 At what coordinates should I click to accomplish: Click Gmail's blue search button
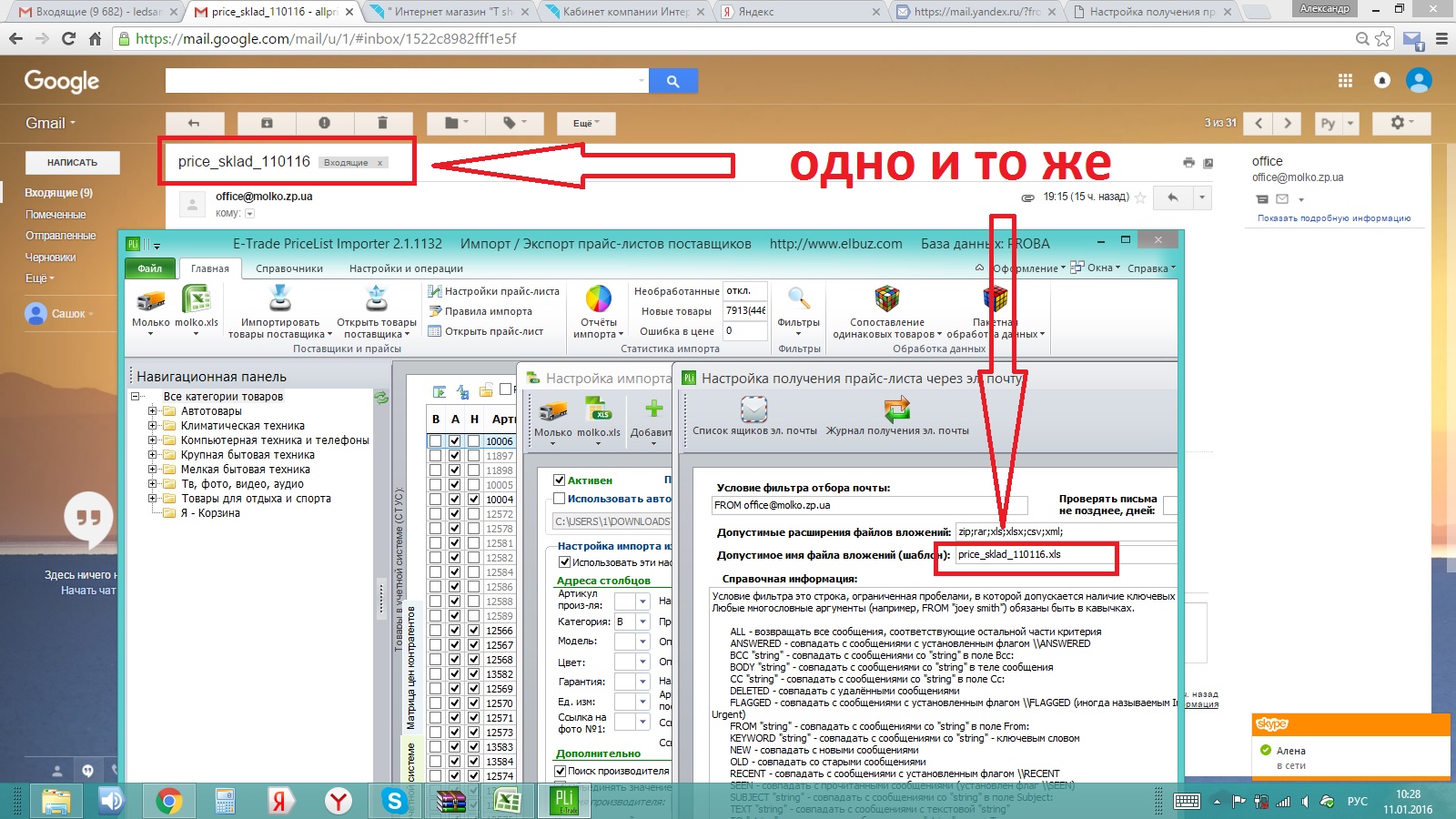tap(672, 81)
